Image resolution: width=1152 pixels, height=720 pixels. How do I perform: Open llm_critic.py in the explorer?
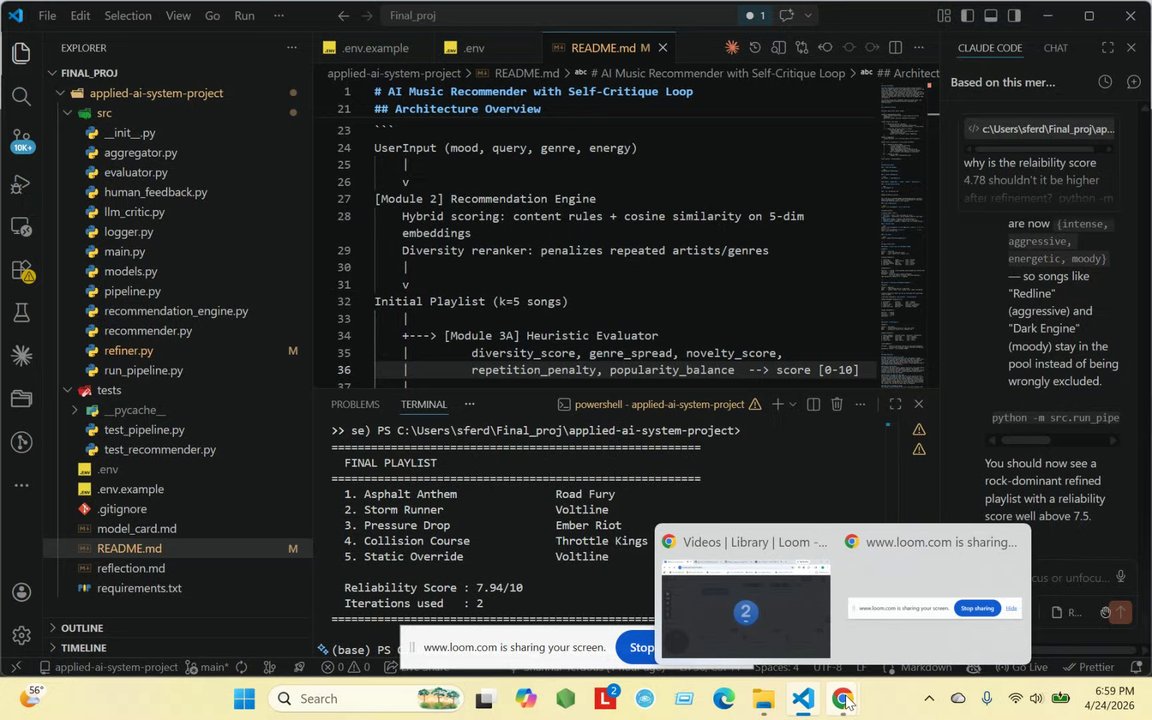(134, 212)
